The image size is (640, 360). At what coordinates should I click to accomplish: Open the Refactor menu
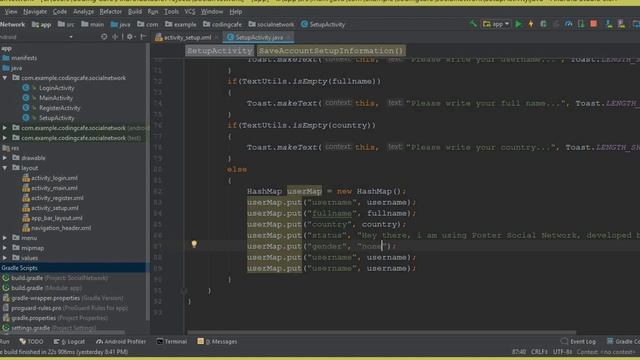click(111, 11)
